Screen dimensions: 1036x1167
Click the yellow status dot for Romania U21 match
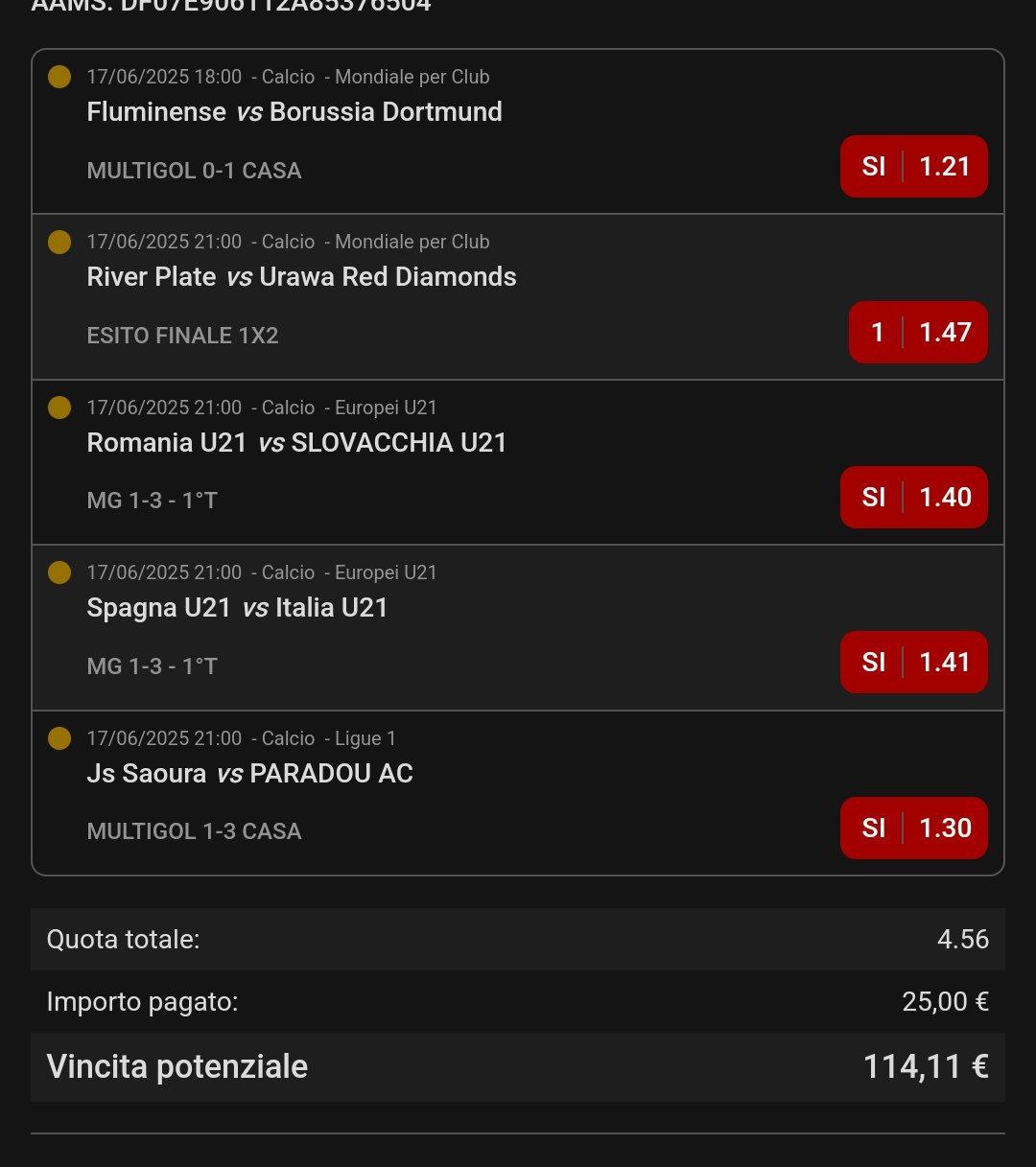click(59, 408)
